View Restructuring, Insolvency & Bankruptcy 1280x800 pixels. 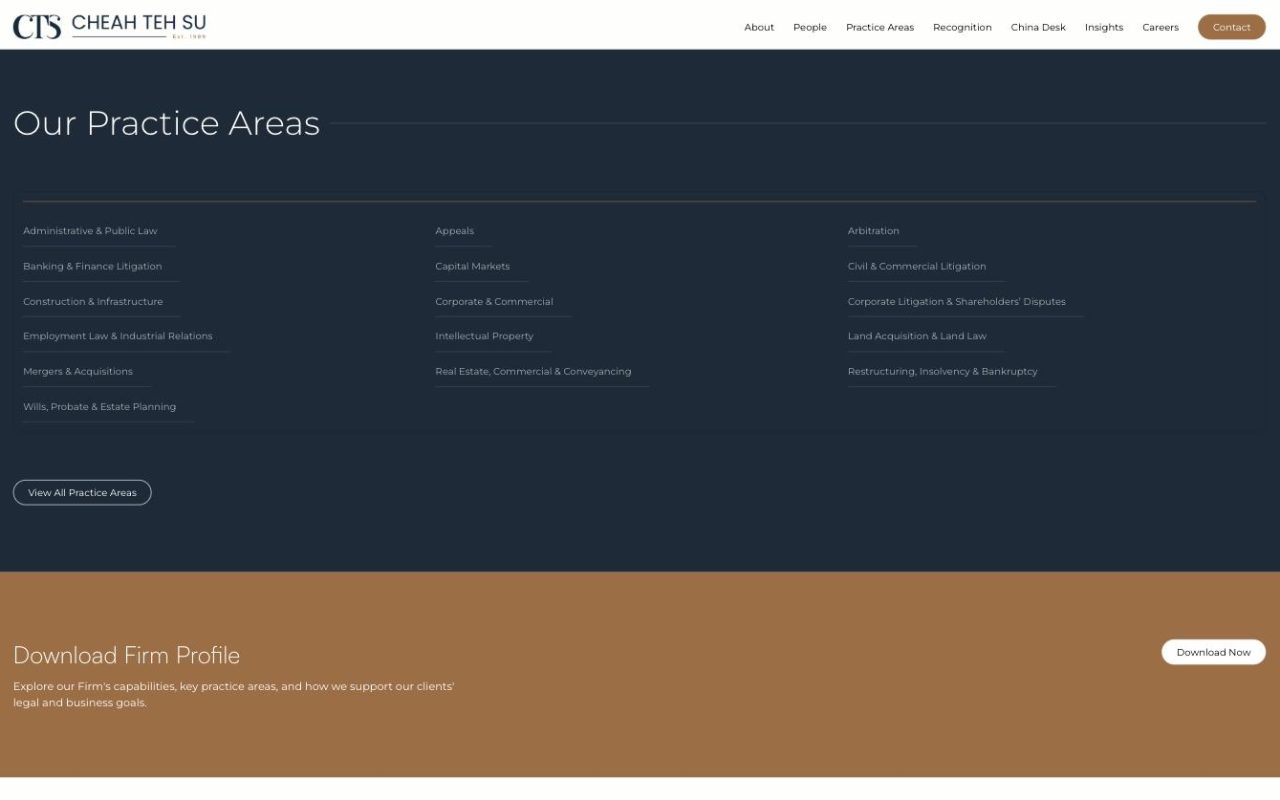943,371
